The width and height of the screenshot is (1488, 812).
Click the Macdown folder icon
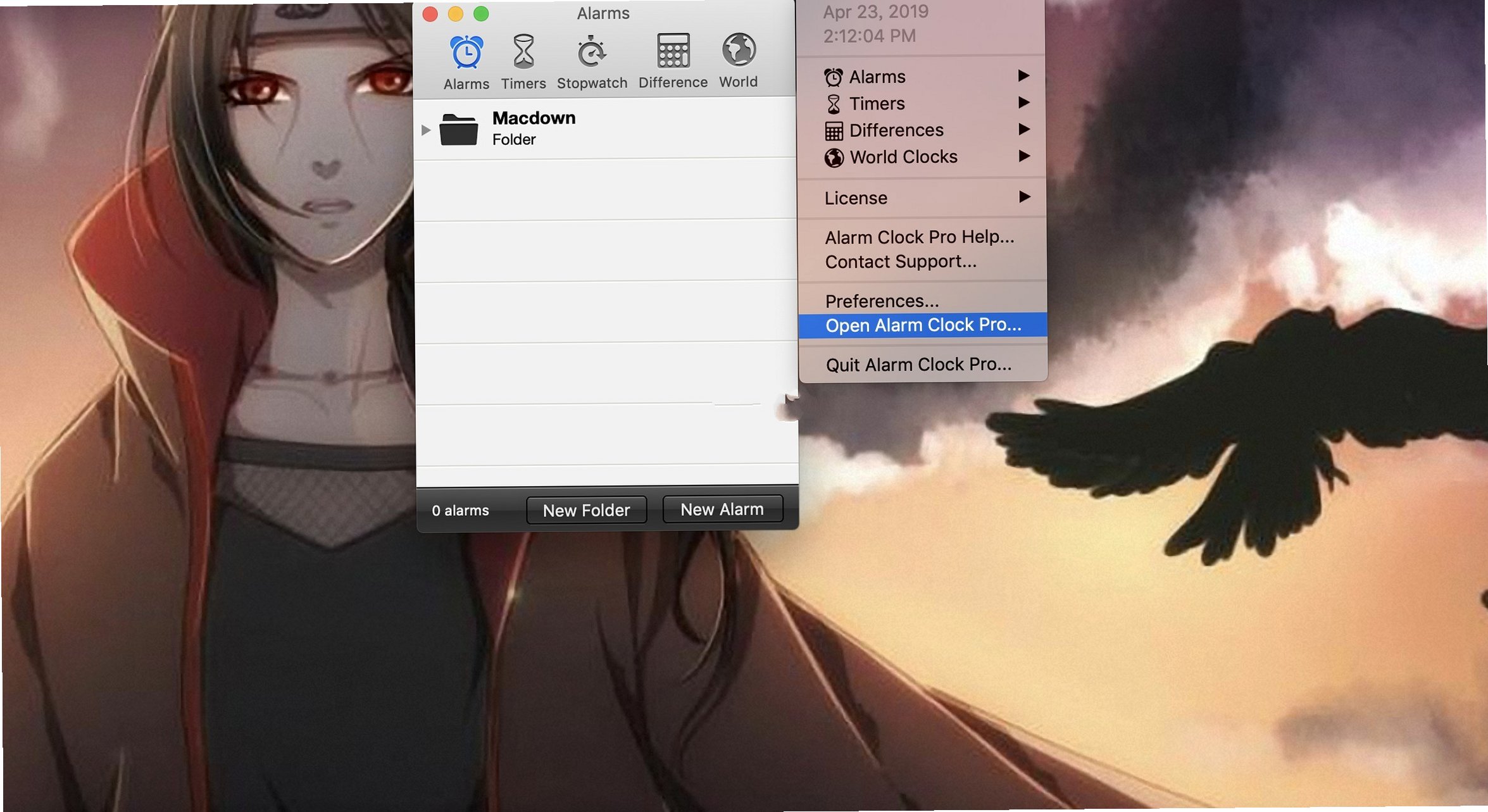(458, 129)
